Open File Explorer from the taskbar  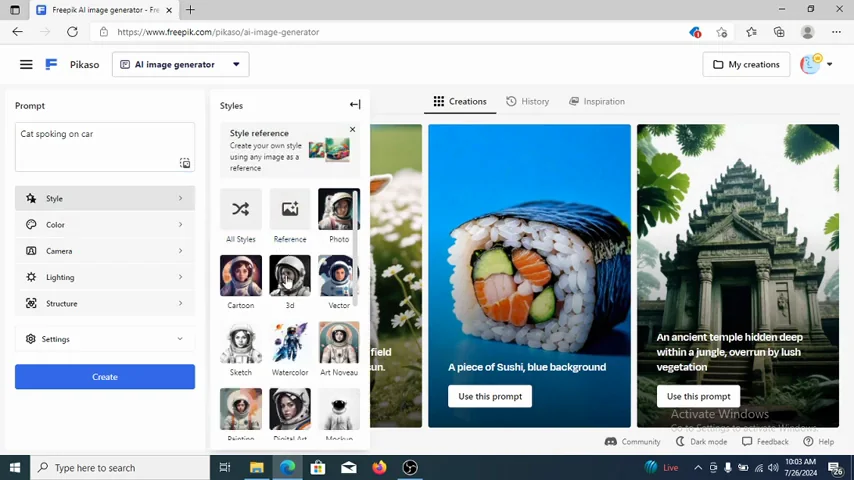point(257,467)
